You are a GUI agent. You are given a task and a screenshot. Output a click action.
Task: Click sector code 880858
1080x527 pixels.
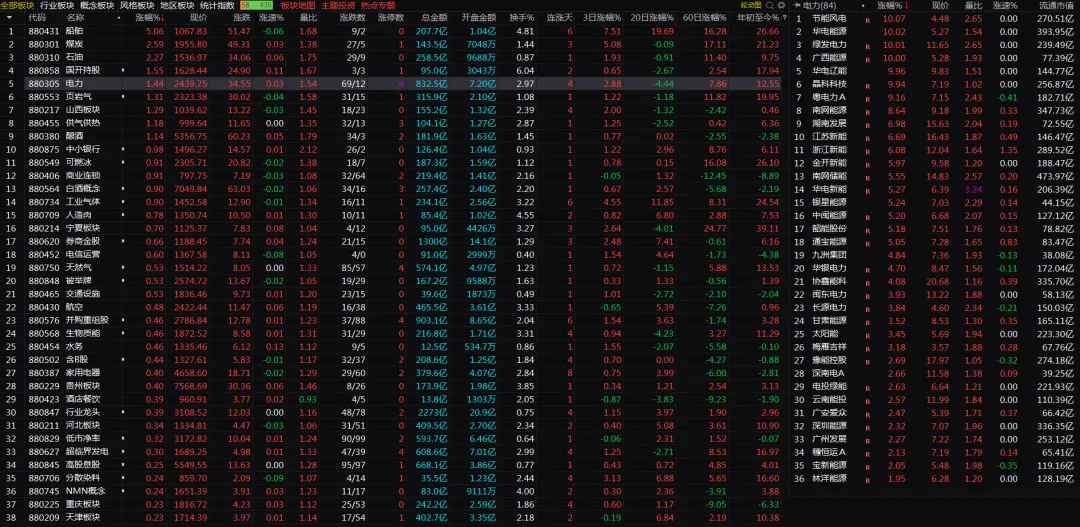tap(44, 70)
